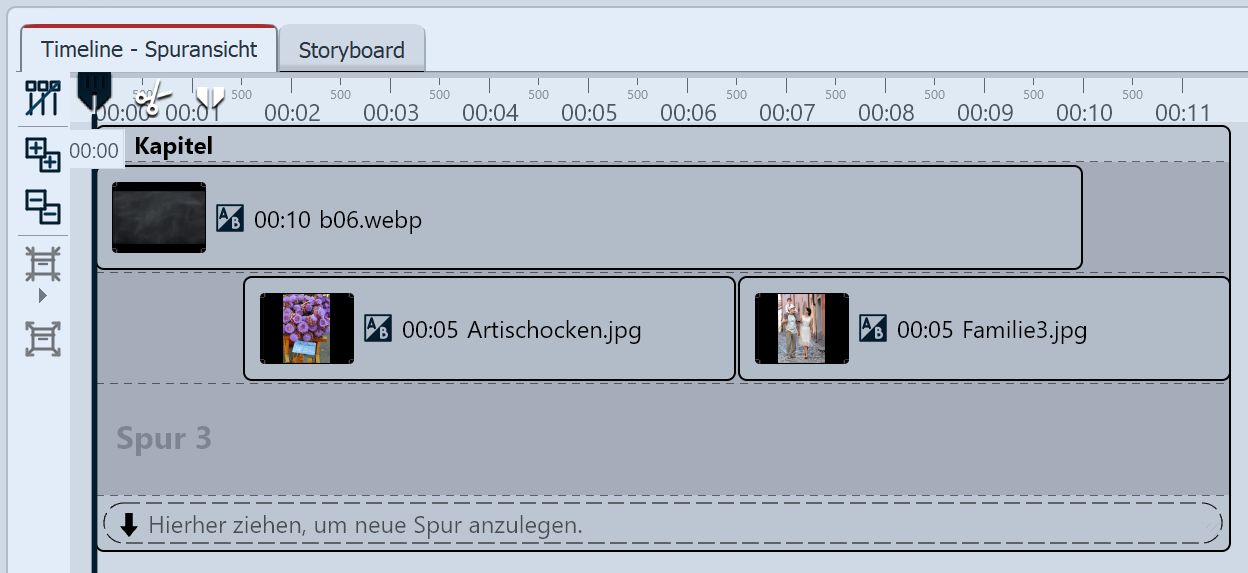Open the transition icon for Artischocken.jpg
The width and height of the screenshot is (1248, 573).
click(x=378, y=329)
